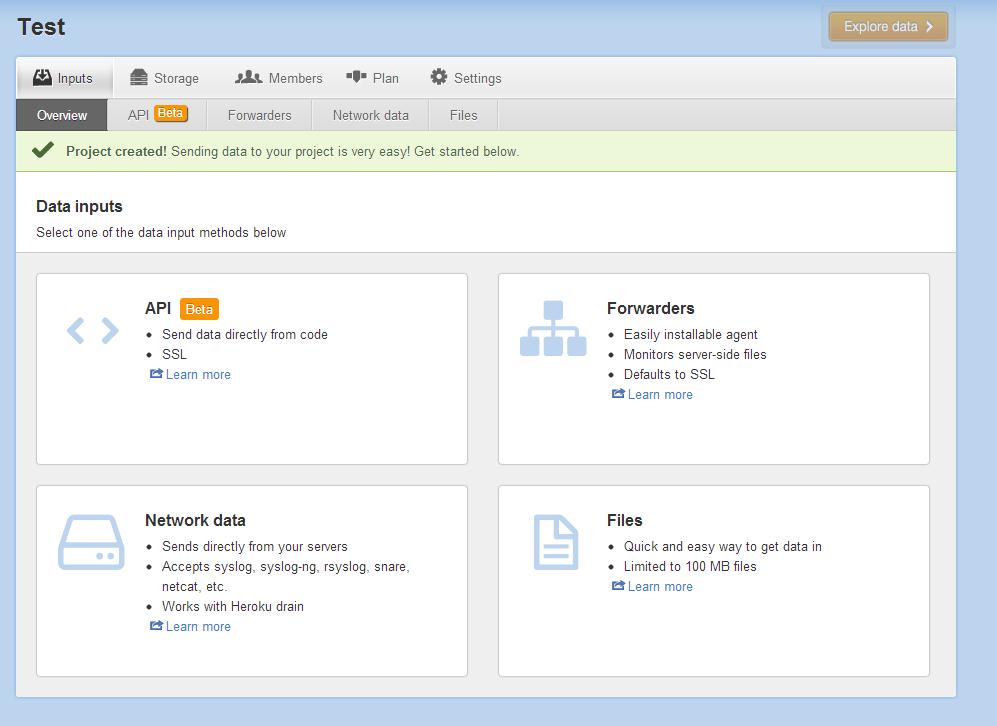Switch to the Forwarders sub-tab

pyautogui.click(x=259, y=115)
